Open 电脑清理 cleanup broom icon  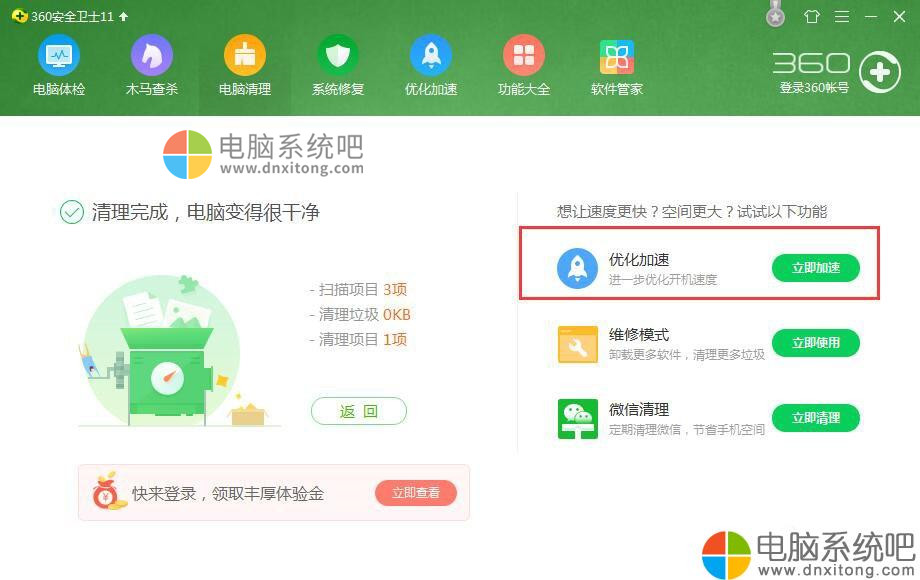click(x=245, y=56)
